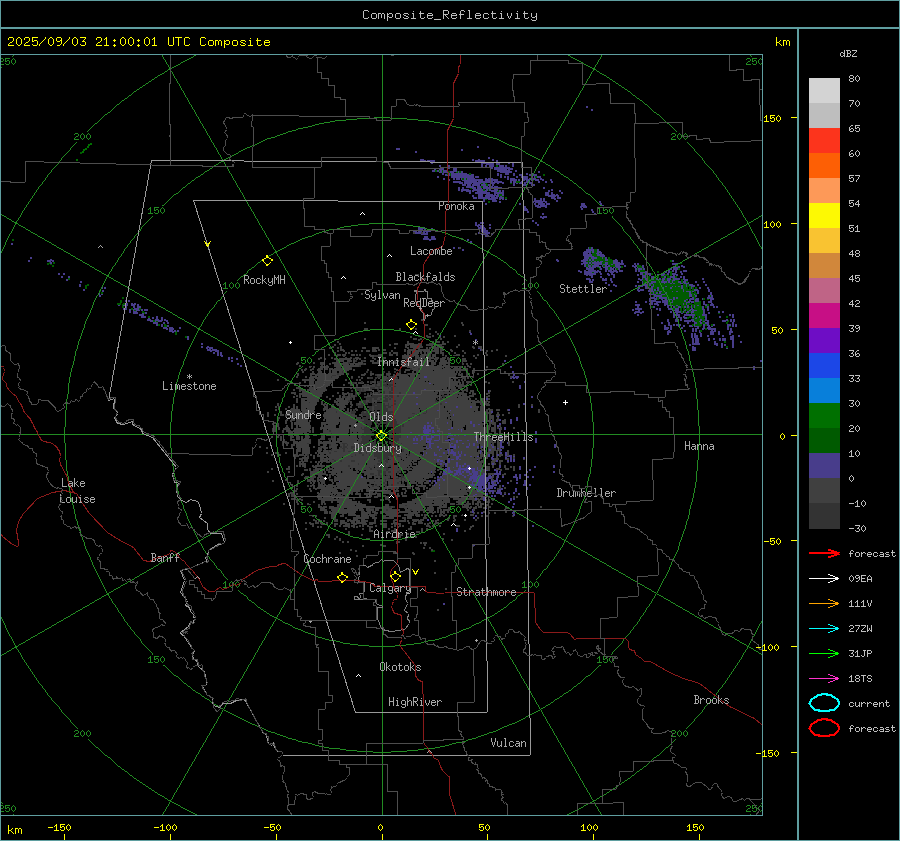Click the yellow radar-center diamond near Didsbury
Image resolution: width=900 pixels, height=841 pixels.
[381, 436]
